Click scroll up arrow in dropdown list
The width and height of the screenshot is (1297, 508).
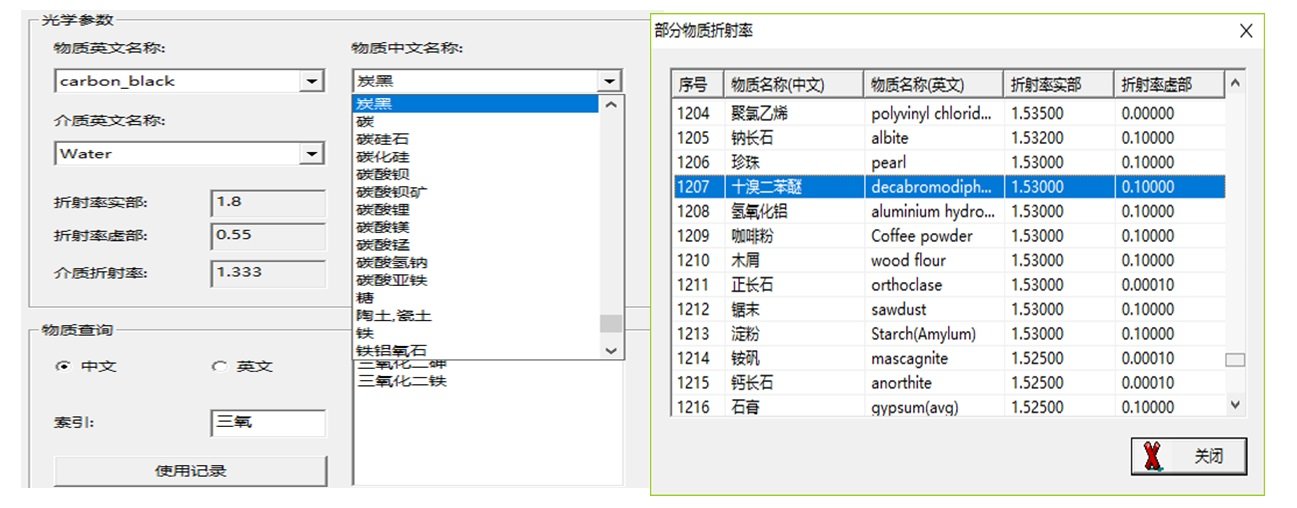click(x=611, y=104)
